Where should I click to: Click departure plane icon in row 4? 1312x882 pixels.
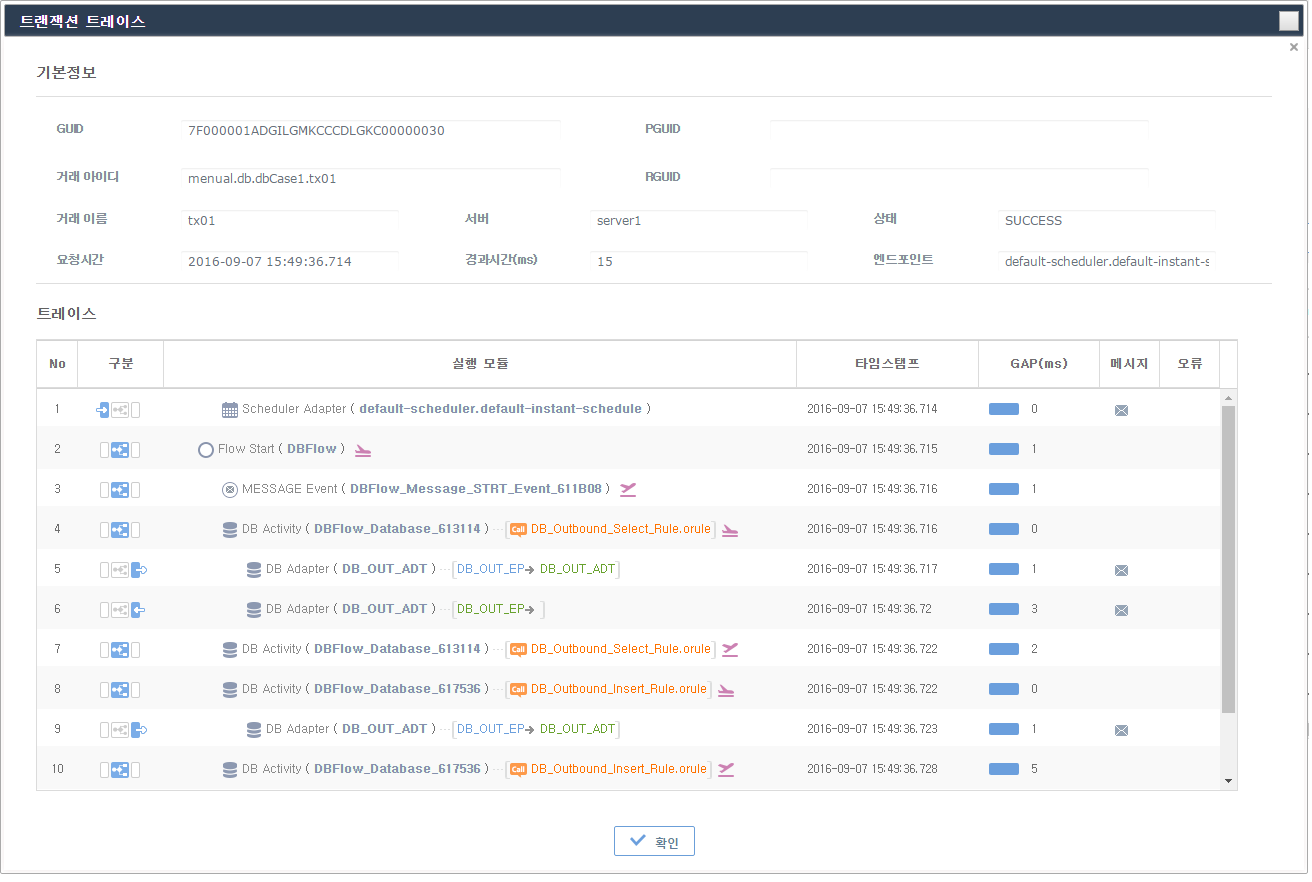point(730,530)
